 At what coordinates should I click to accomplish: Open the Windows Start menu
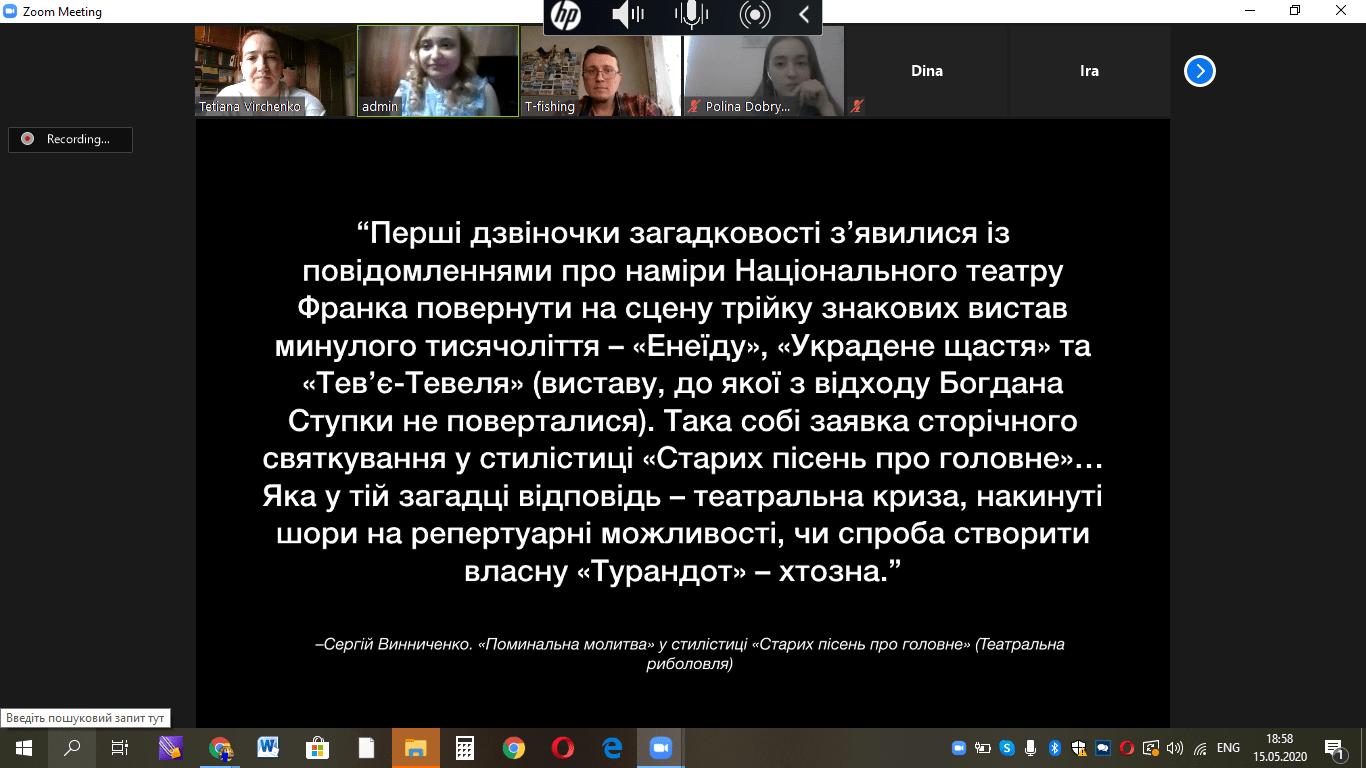click(x=23, y=747)
